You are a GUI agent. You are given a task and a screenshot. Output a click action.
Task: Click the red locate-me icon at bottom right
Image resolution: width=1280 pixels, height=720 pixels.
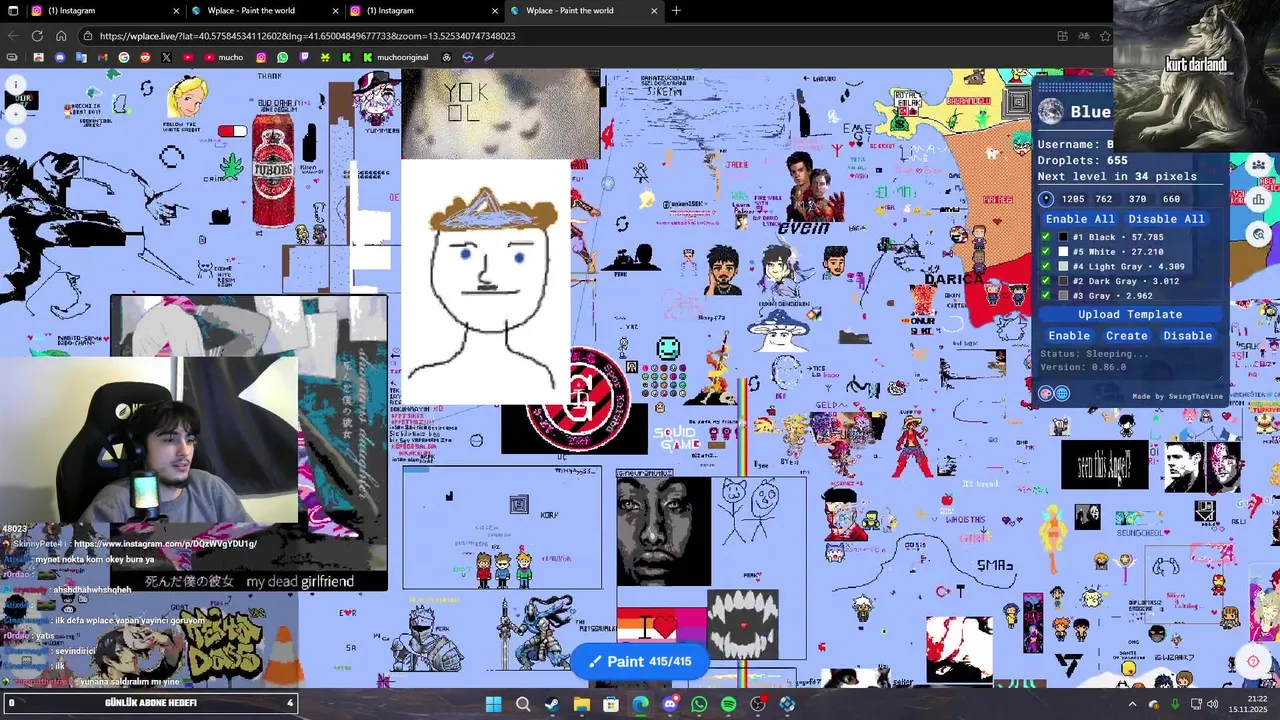click(1253, 662)
